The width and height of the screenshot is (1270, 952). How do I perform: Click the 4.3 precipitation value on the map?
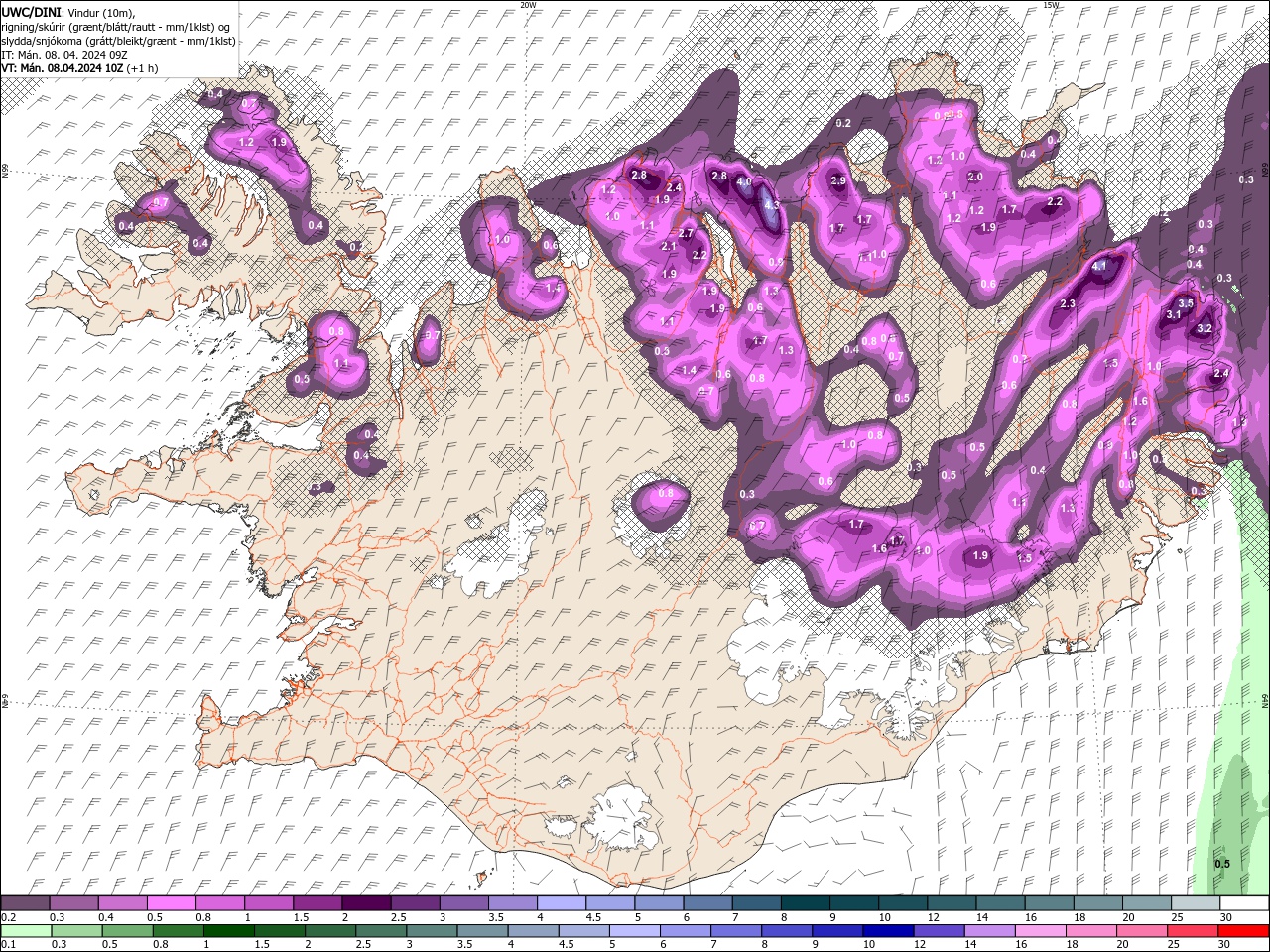[773, 204]
